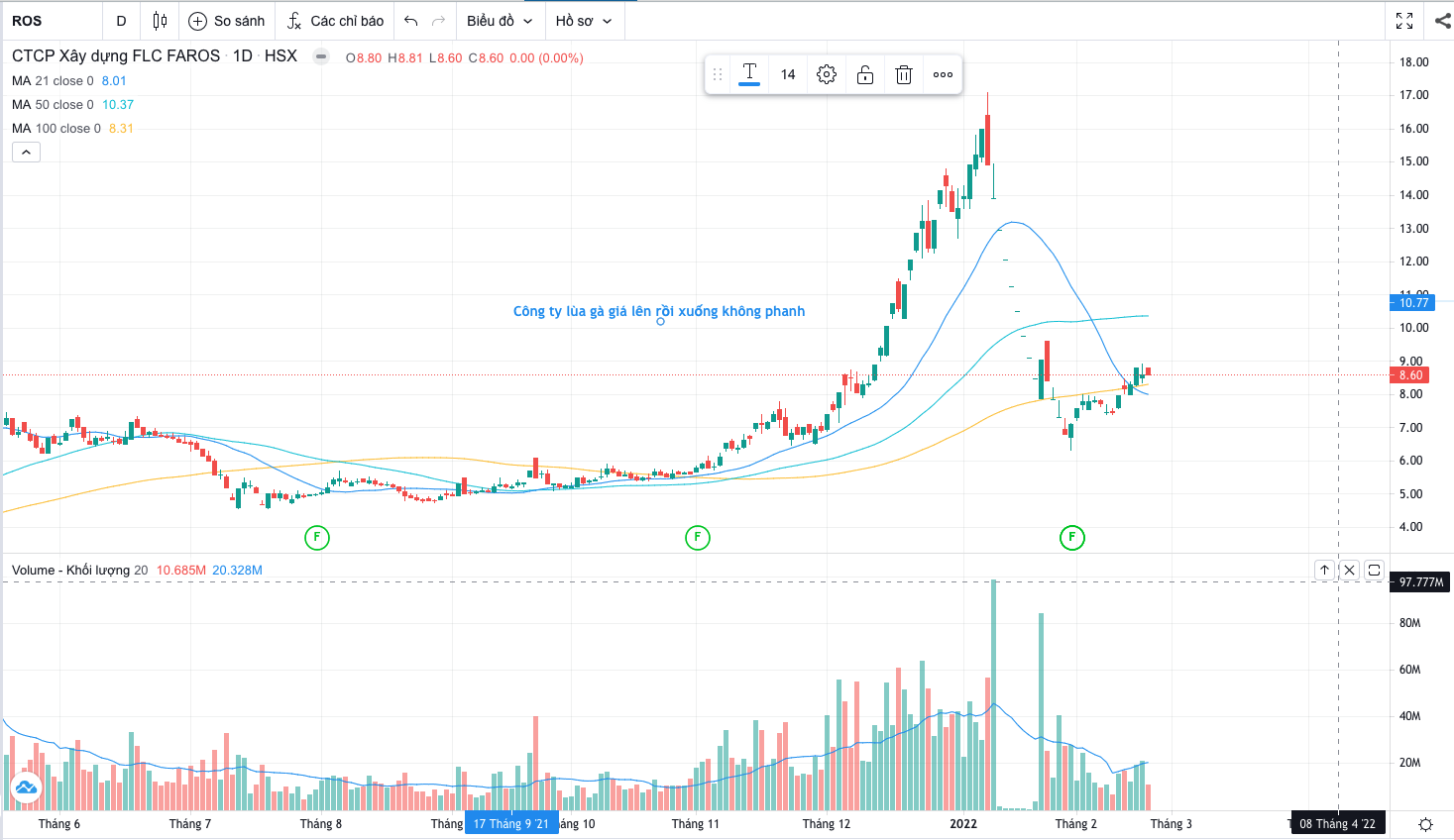Select the Volume - Khối lượng 20 legend
The width and height of the screenshot is (1454, 840).
tap(80, 571)
